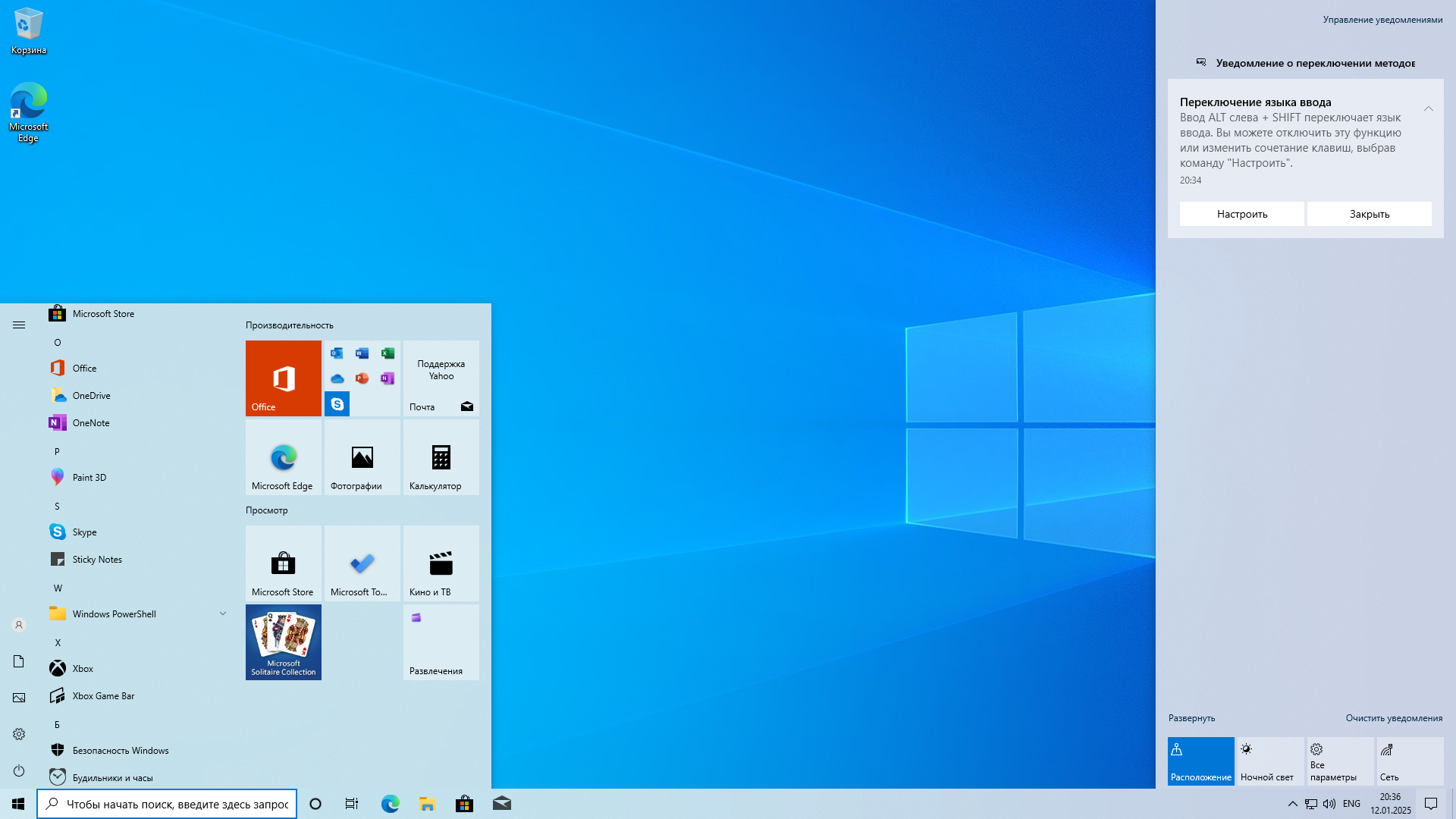Click the PowerPoint icon in Office tile group
The height and width of the screenshot is (819, 1456).
[362, 378]
